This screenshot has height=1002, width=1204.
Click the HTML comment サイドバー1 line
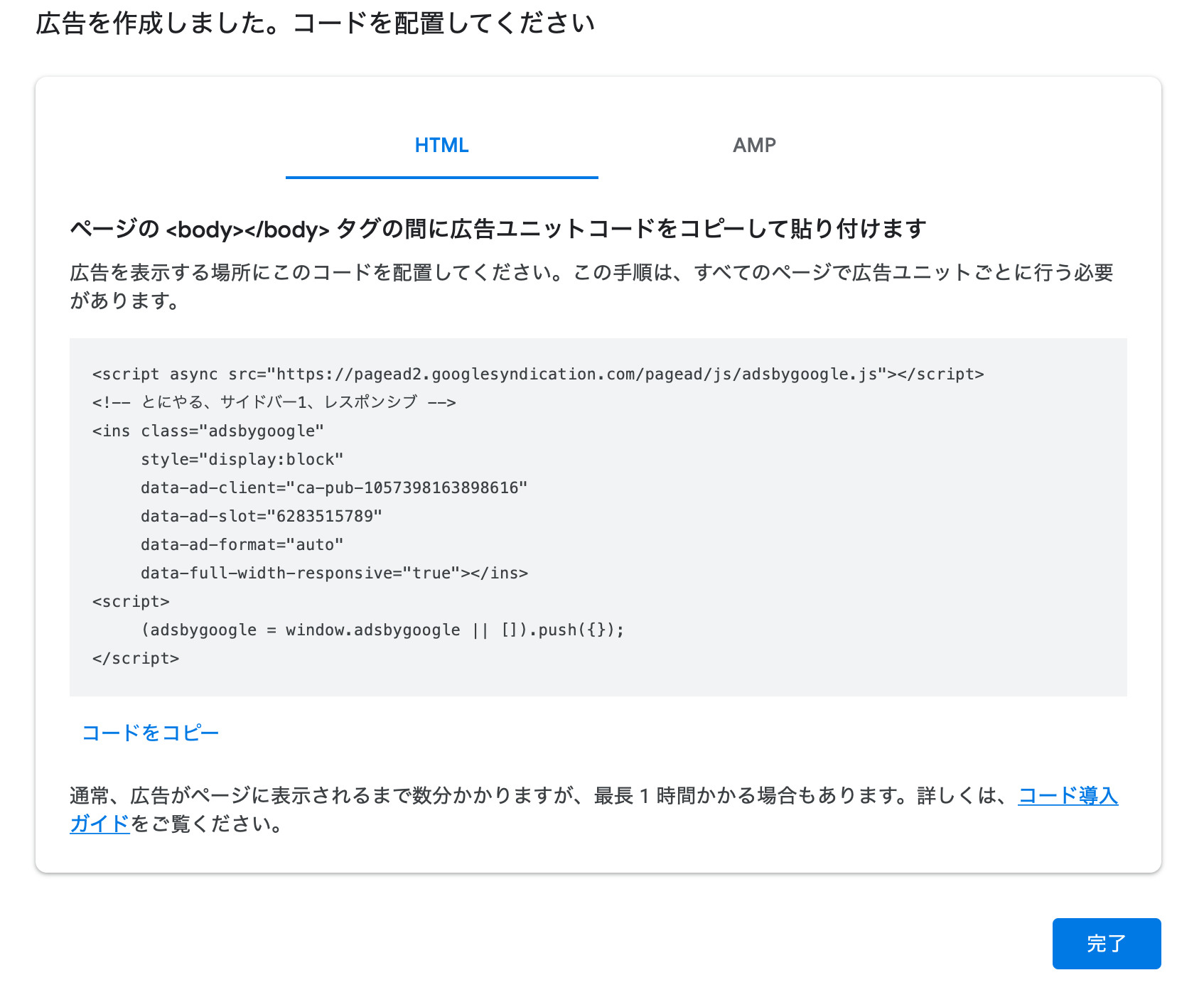[x=274, y=403]
